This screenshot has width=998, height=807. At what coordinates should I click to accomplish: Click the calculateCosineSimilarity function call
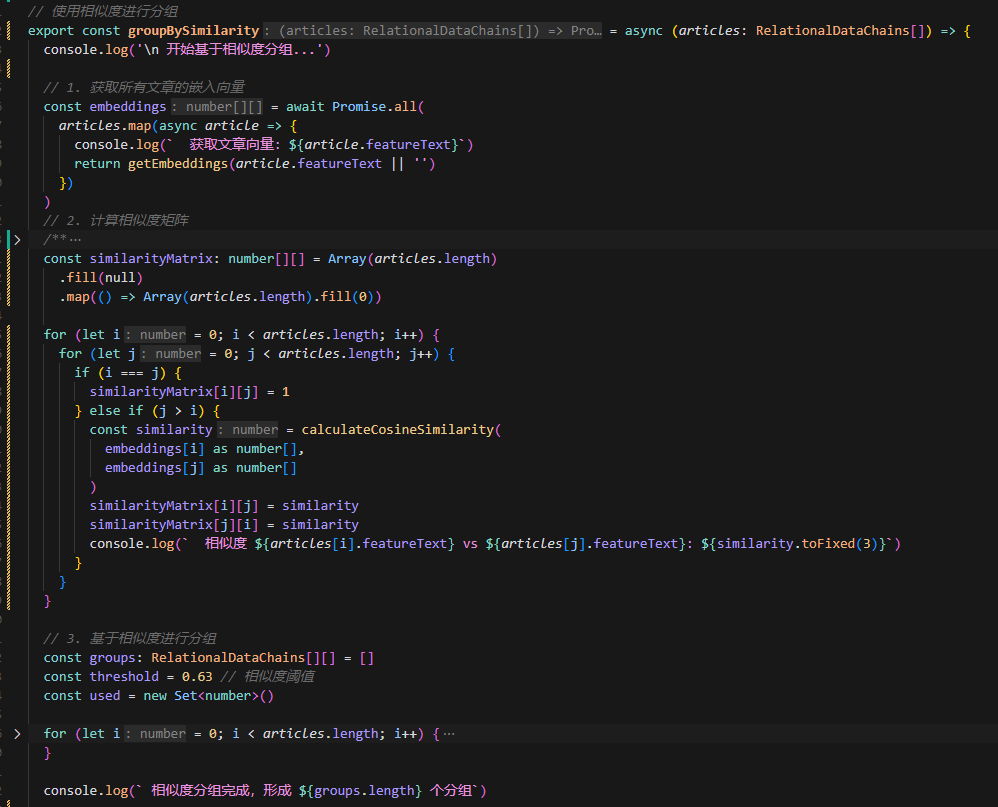(397, 429)
